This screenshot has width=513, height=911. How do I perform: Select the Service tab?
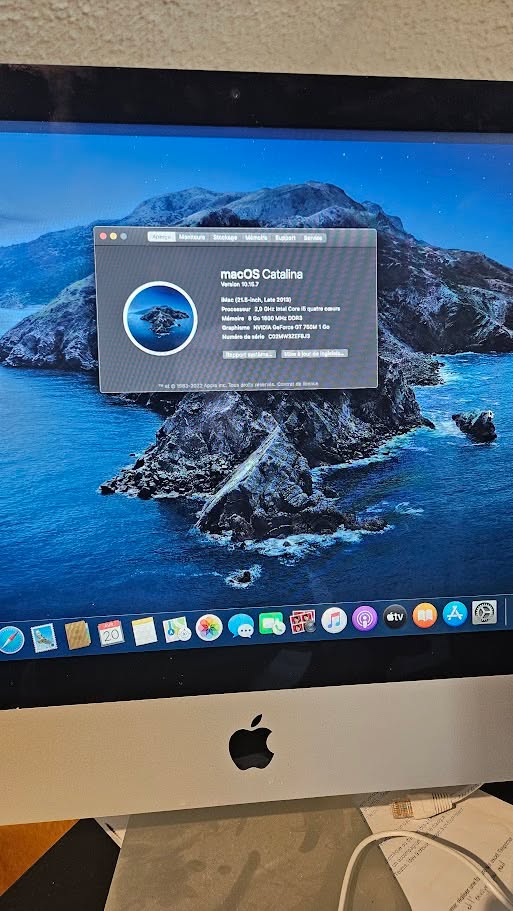[x=313, y=238]
